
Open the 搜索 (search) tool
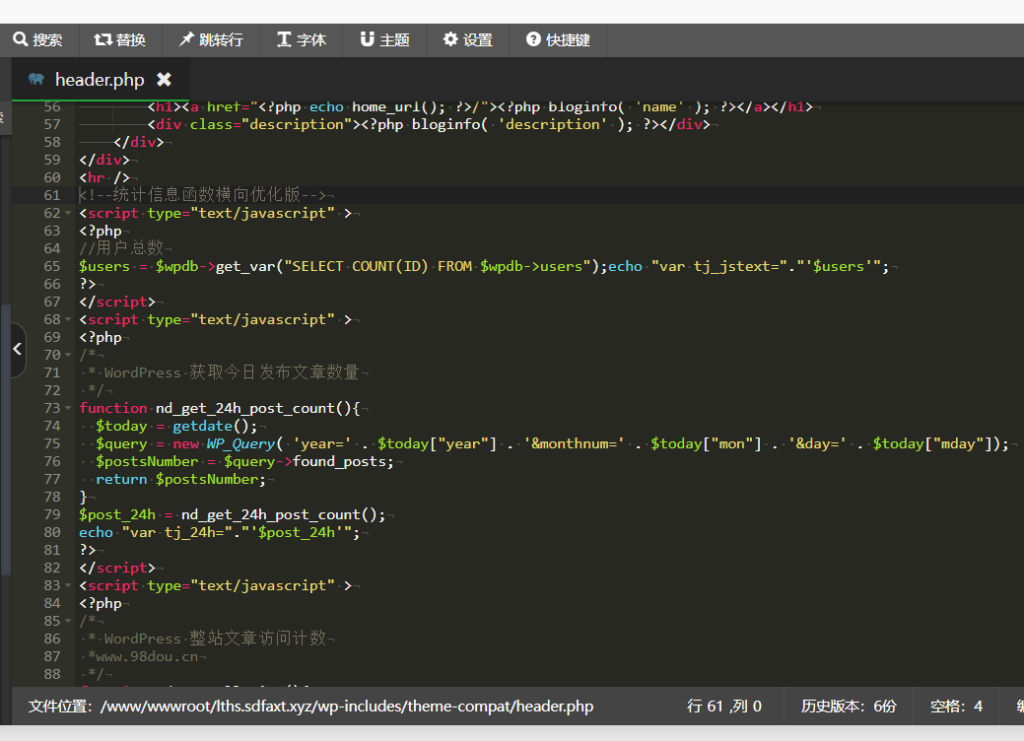pyautogui.click(x=37, y=40)
